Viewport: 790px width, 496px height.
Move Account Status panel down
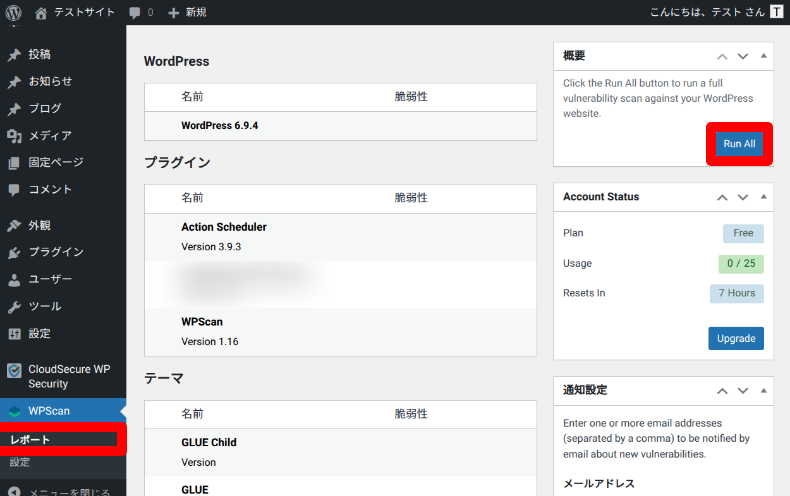pyautogui.click(x=743, y=197)
